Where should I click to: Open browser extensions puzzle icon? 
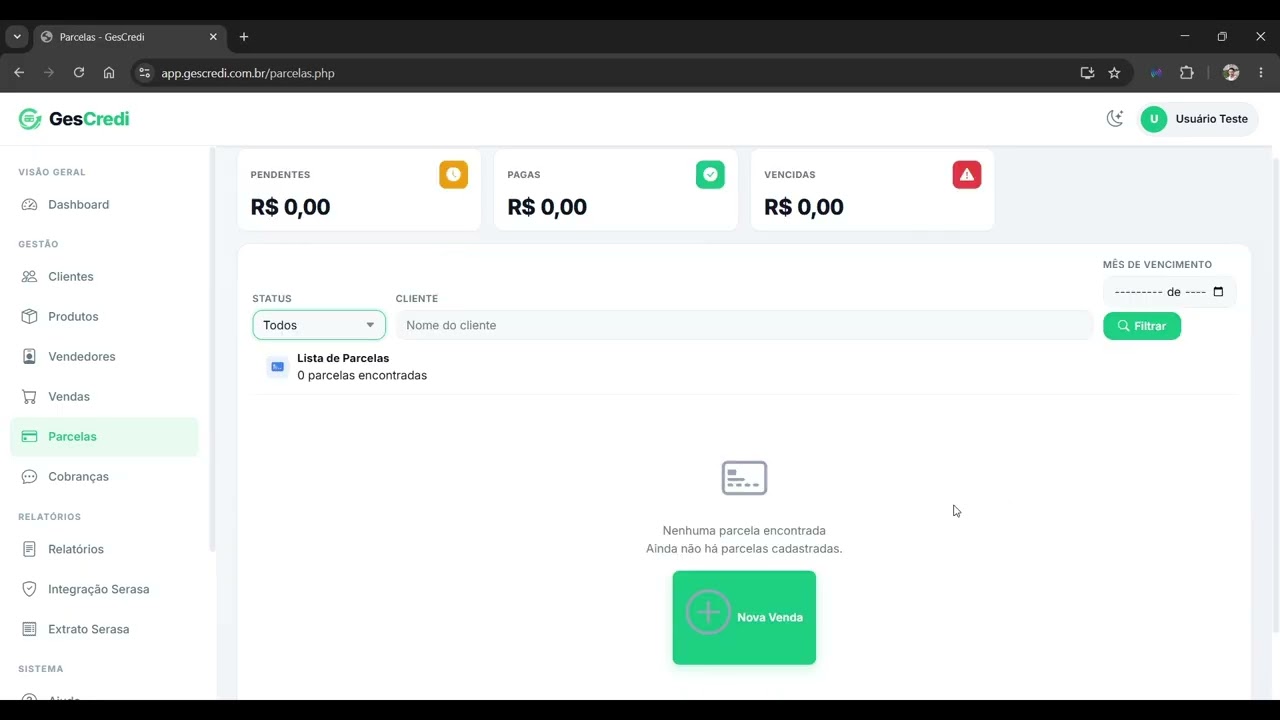[x=1187, y=73]
